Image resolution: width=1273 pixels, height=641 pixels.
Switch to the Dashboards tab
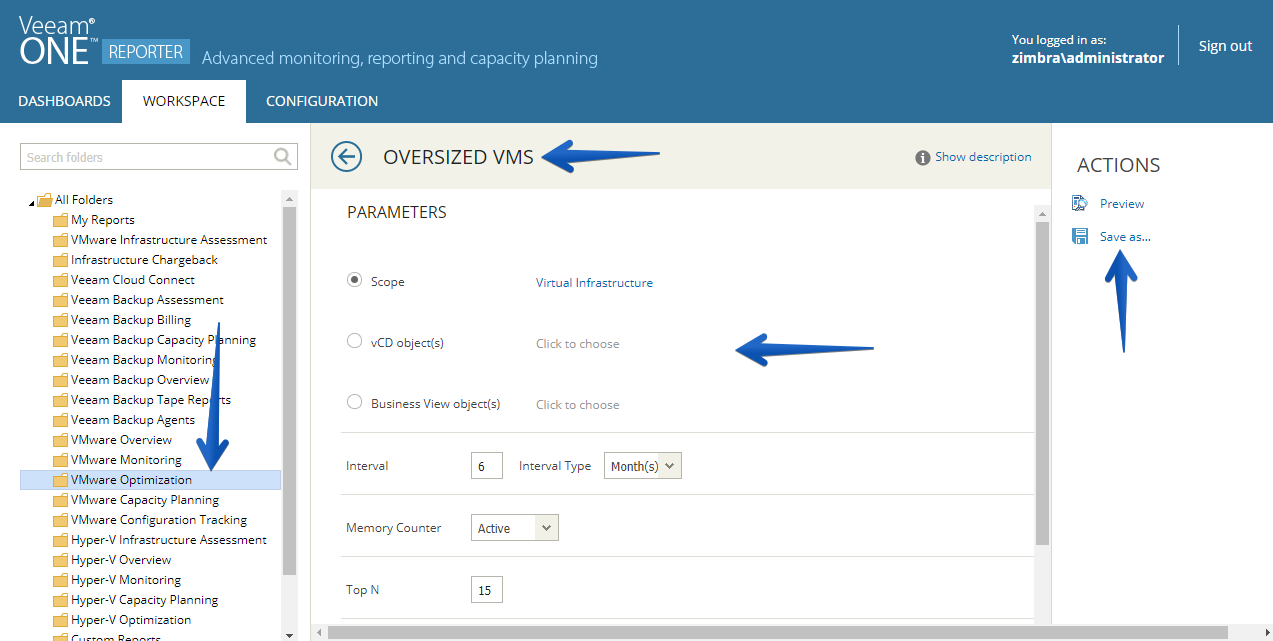[64, 101]
